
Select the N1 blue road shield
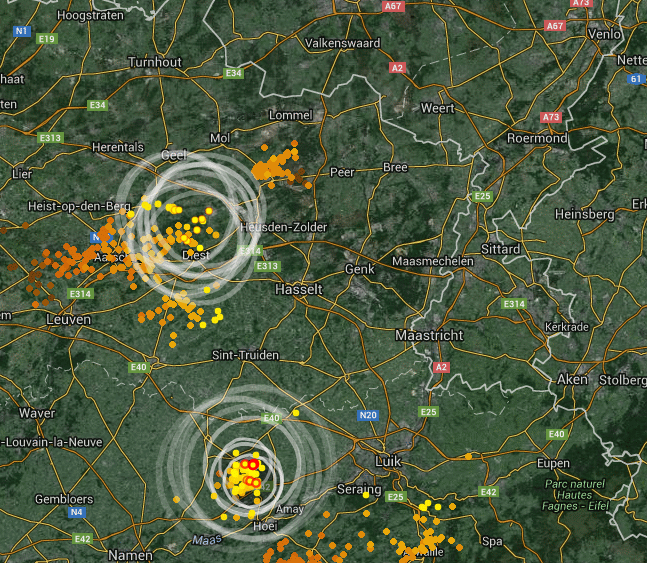tap(21, 31)
